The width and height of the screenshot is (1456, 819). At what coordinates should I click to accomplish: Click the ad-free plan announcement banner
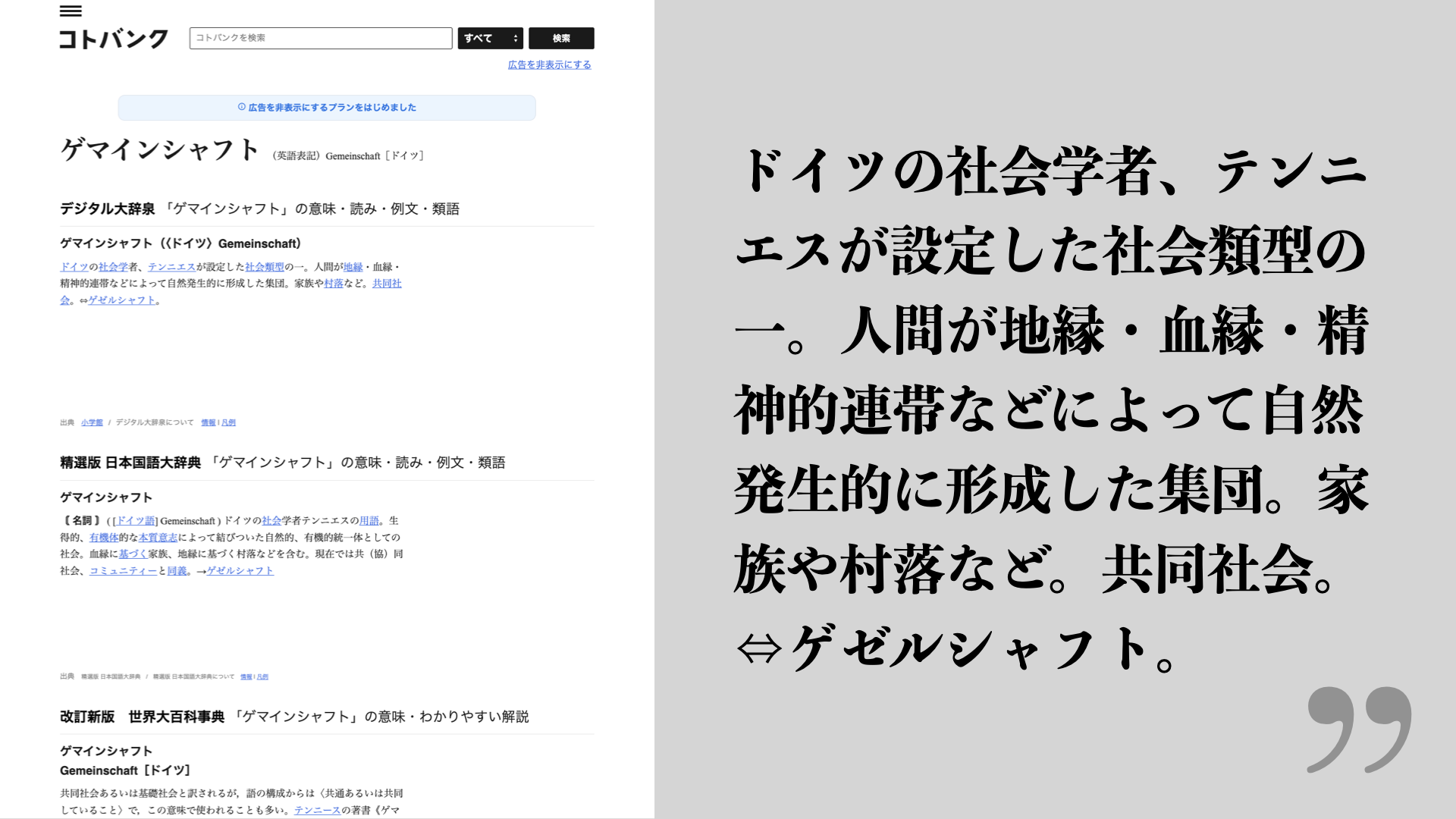click(327, 108)
